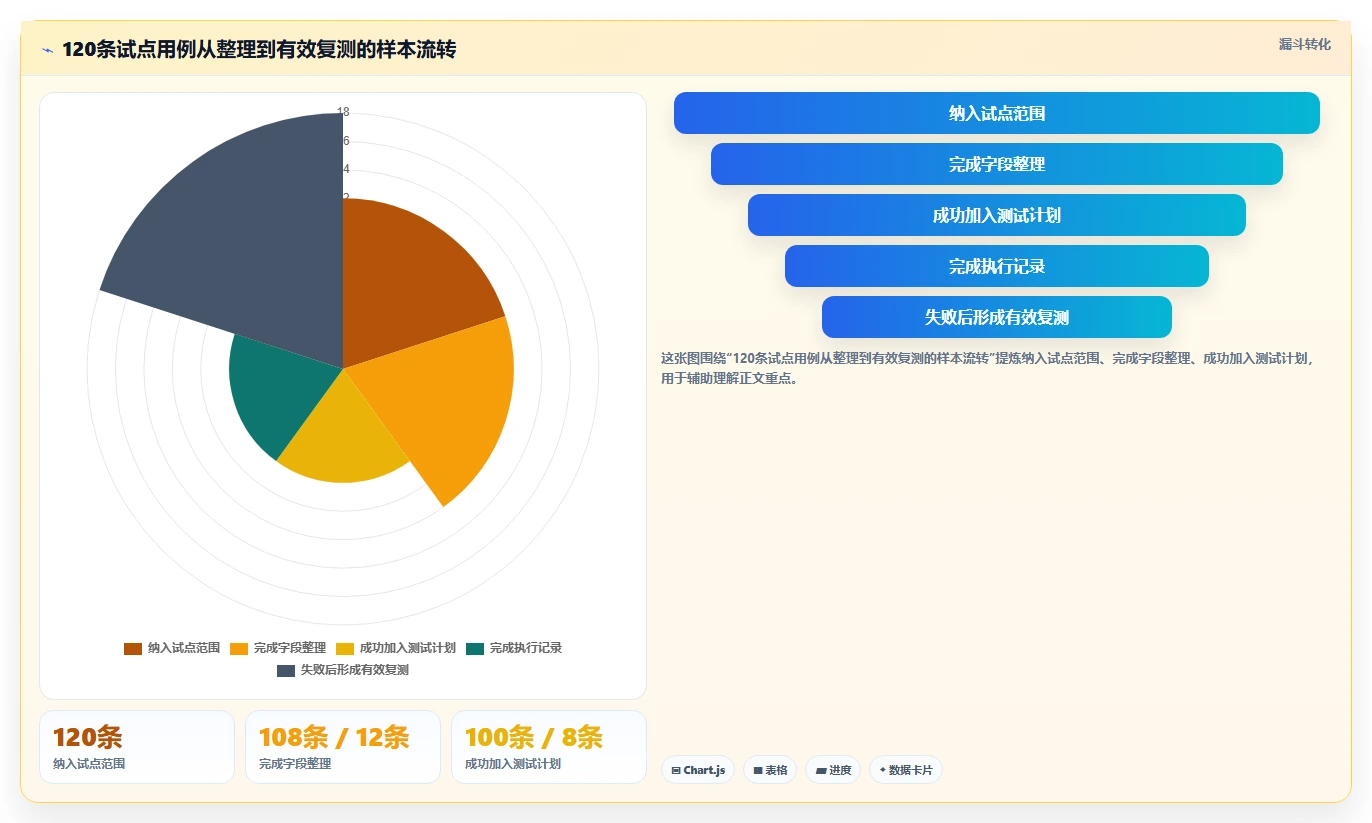Click legend text 失败后形成有效复测
This screenshot has height=823, width=1372.
coord(355,670)
